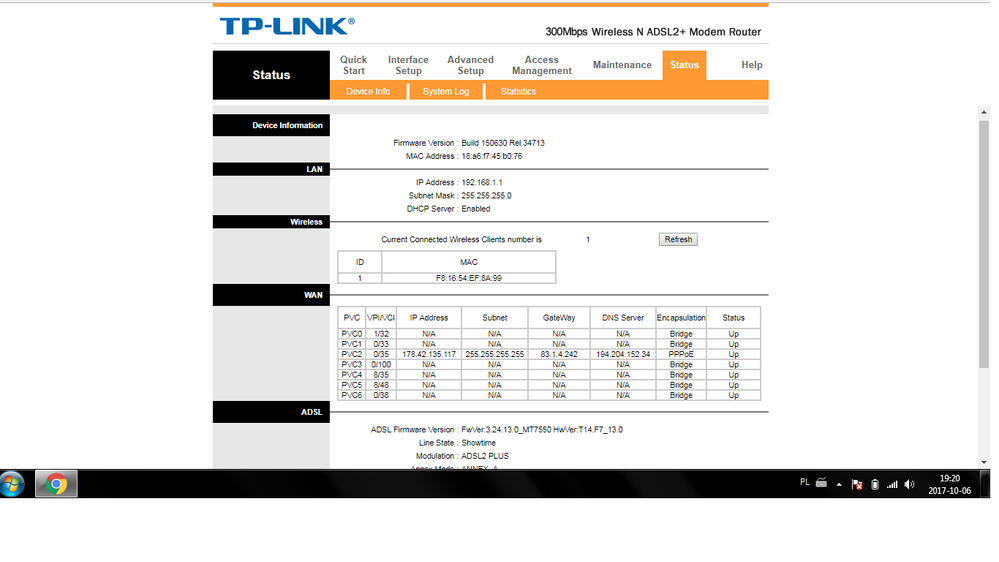Click subnet mask 255.255.255.0 value

pos(486,196)
